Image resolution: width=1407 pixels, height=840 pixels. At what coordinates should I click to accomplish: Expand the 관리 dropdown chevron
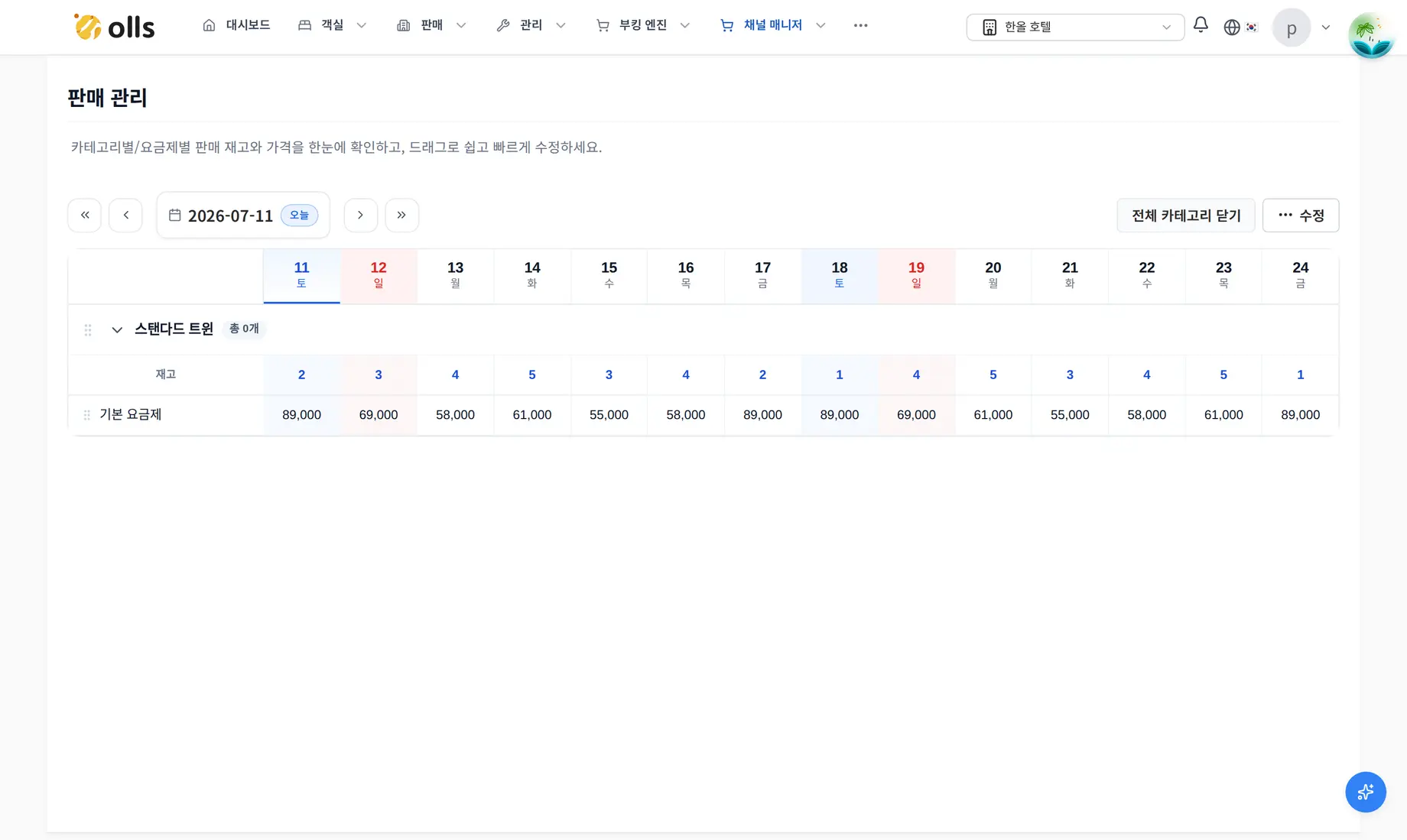(561, 26)
